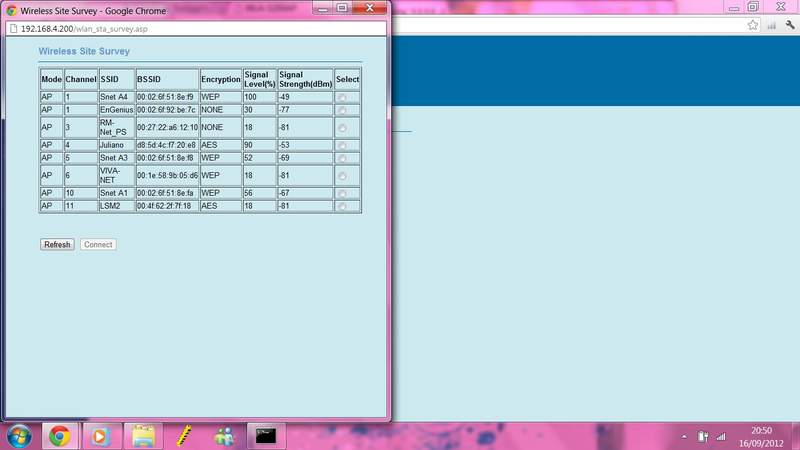Click the Channel column header

[81, 79]
